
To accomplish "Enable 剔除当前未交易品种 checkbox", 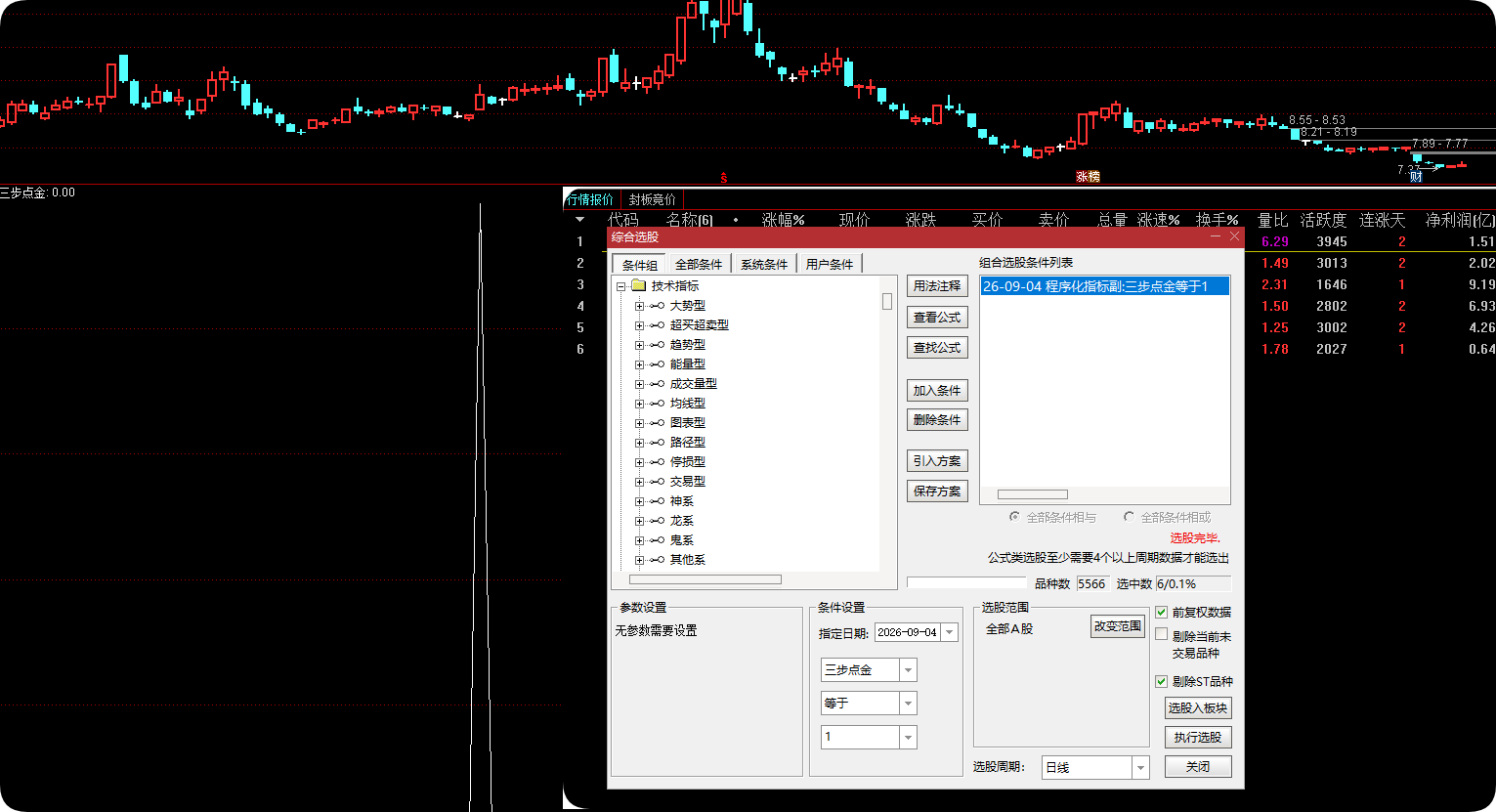I will pyautogui.click(x=1162, y=634).
